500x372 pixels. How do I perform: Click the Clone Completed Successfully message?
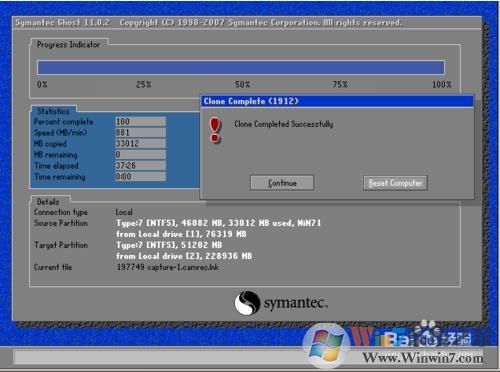tap(284, 124)
